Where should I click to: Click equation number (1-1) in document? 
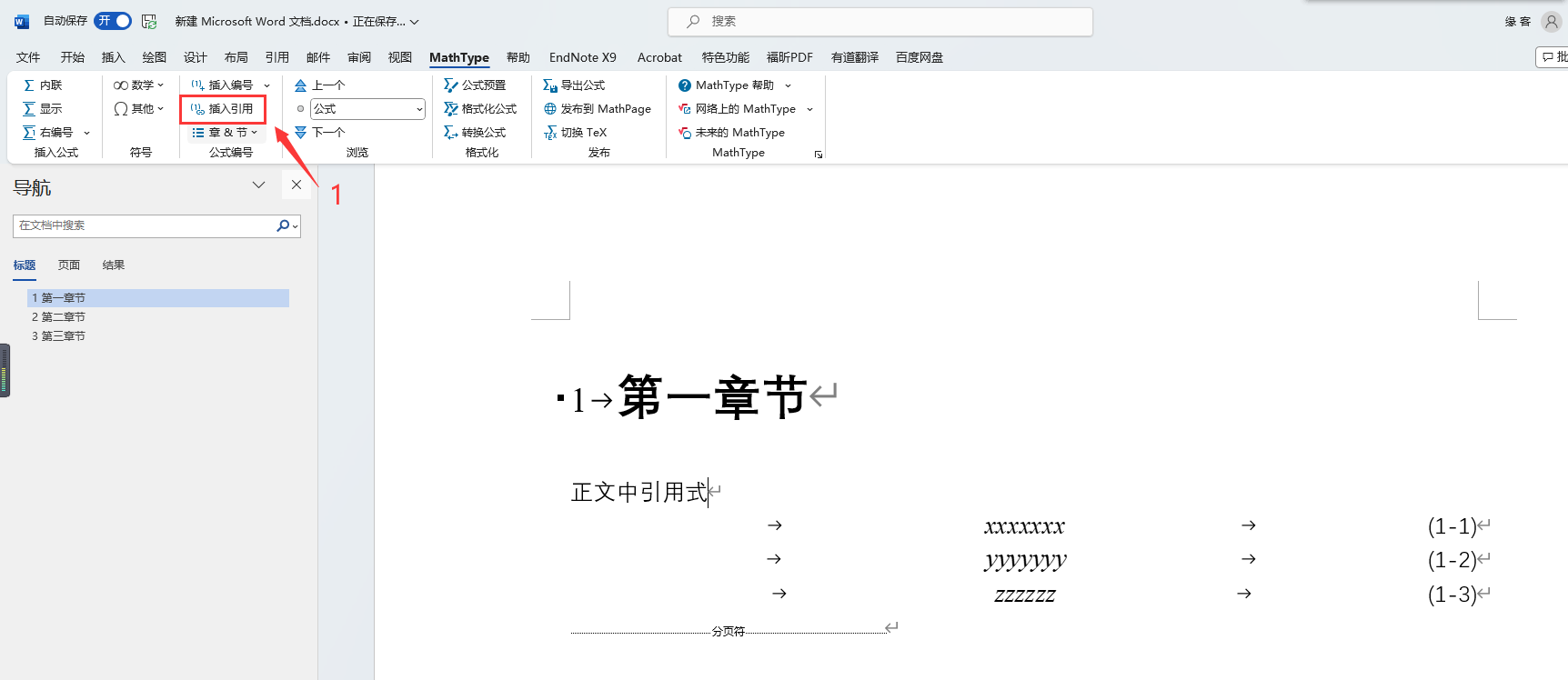1452,526
